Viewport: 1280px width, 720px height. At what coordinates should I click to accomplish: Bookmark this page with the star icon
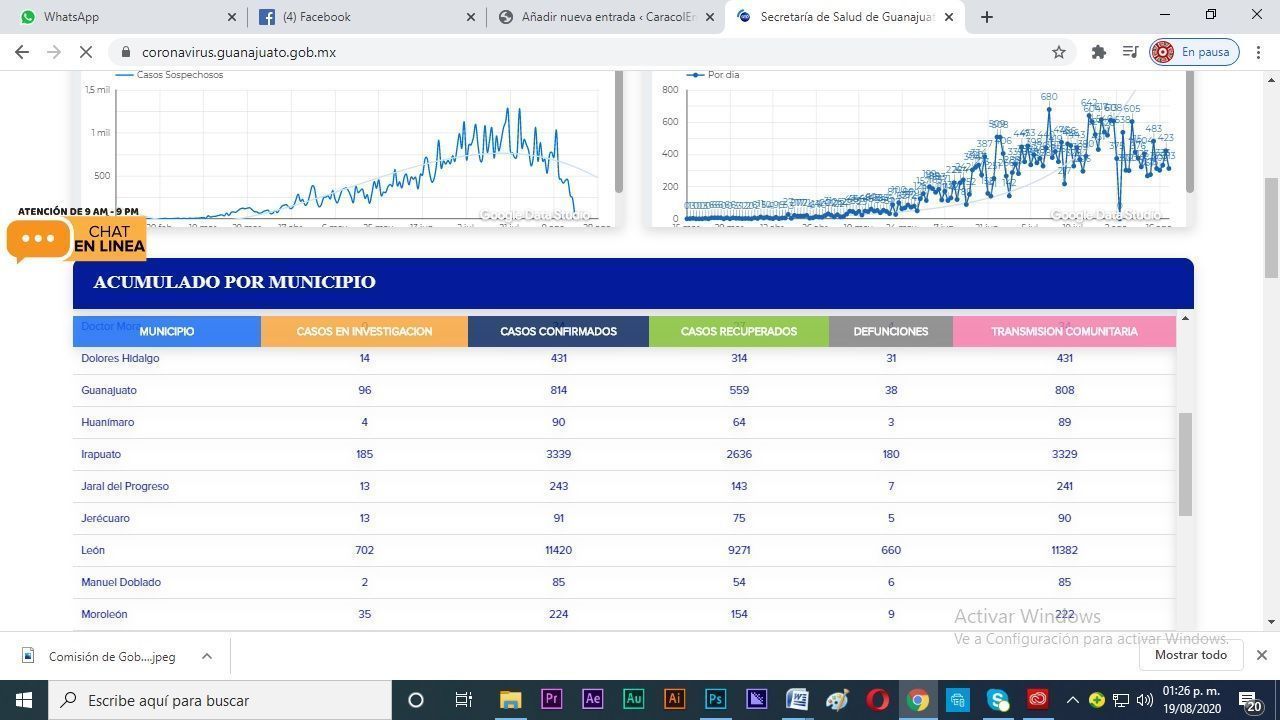click(x=1059, y=52)
